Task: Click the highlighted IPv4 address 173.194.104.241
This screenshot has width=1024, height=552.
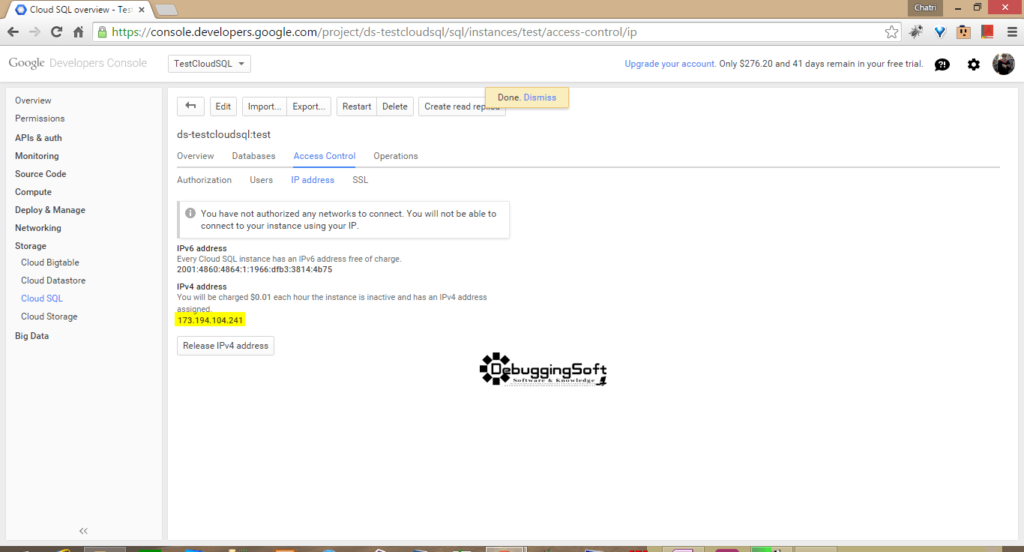Action: [210, 320]
